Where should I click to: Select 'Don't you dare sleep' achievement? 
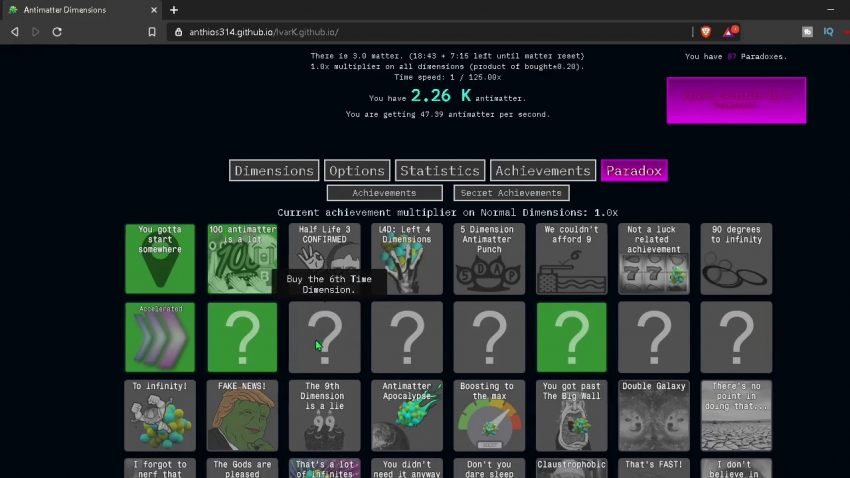(489, 468)
